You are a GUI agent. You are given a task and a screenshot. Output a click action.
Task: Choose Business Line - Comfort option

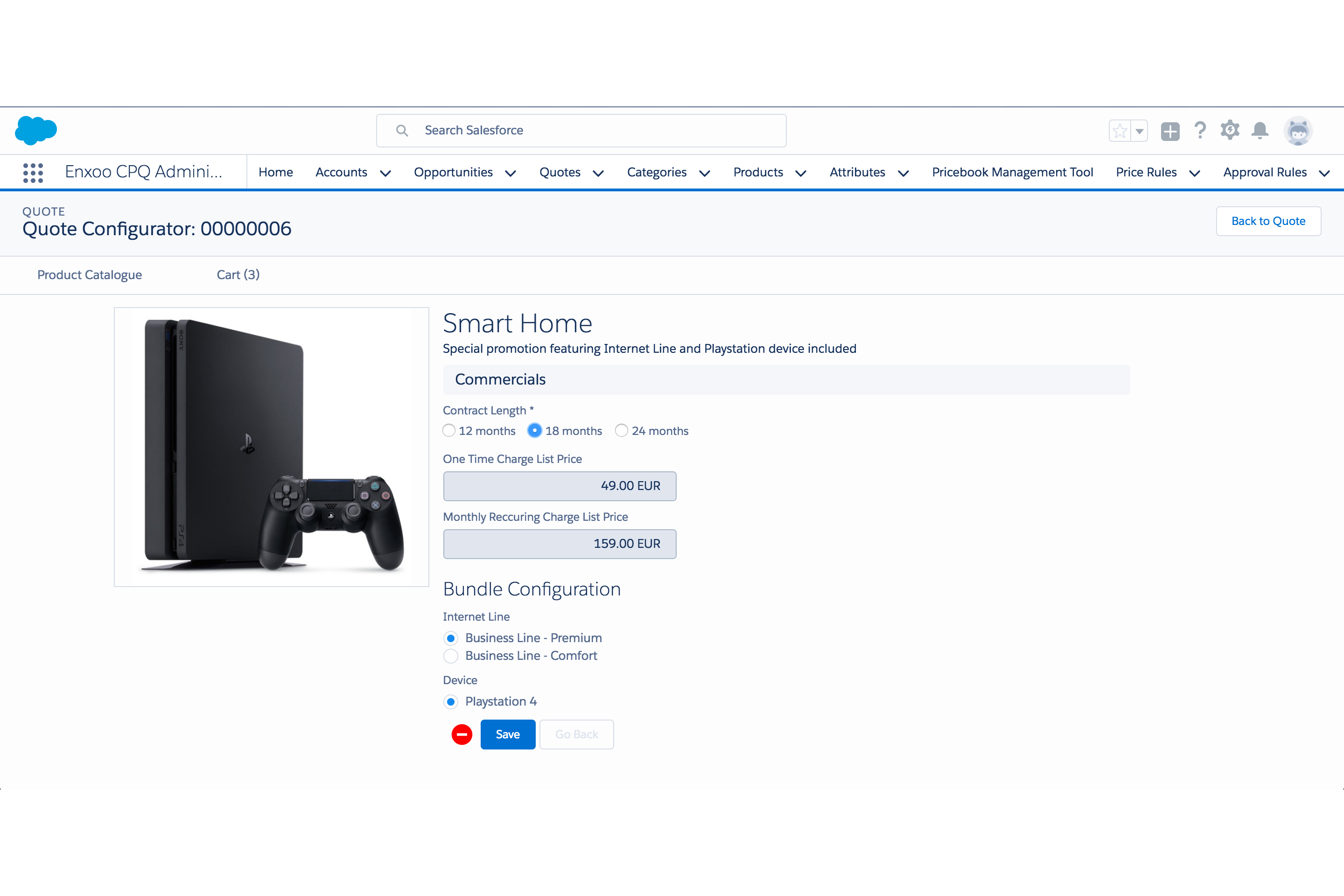451,656
